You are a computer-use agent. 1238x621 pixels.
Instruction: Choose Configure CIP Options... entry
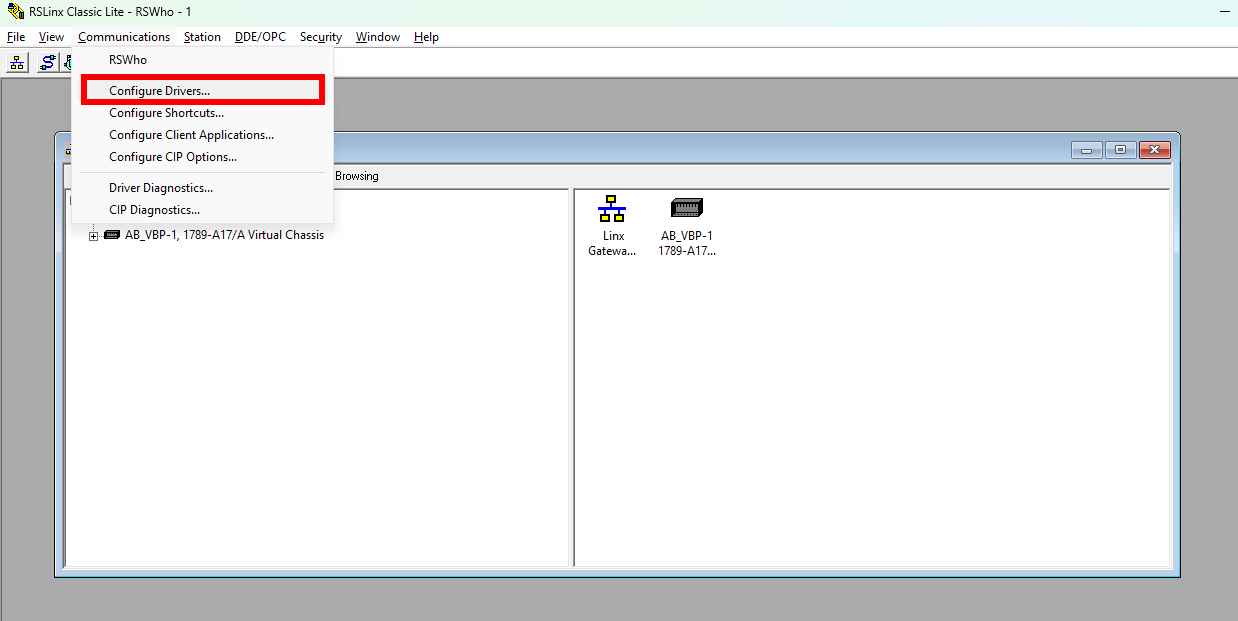coord(173,157)
